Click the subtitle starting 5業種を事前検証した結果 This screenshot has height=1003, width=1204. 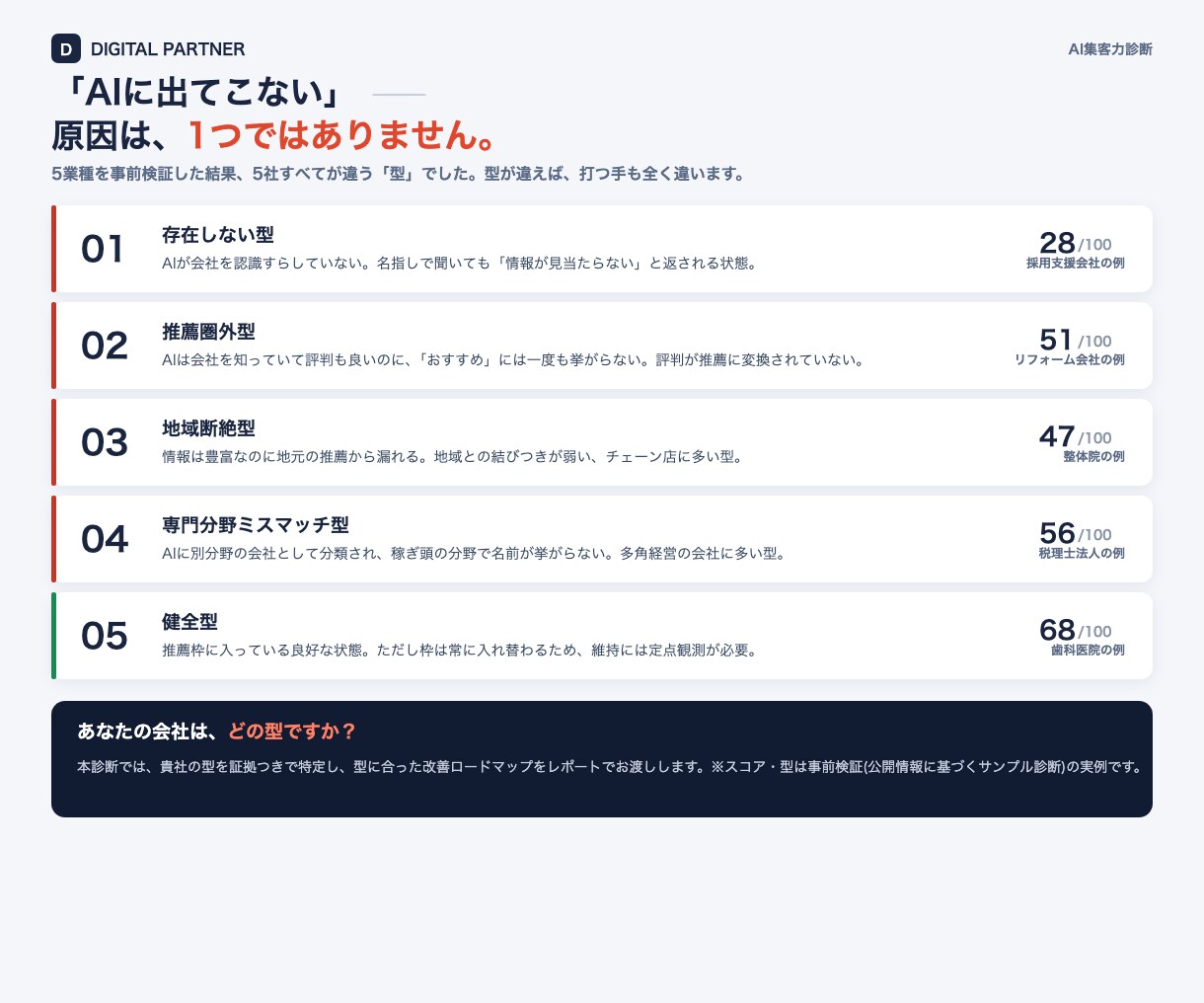point(398,174)
